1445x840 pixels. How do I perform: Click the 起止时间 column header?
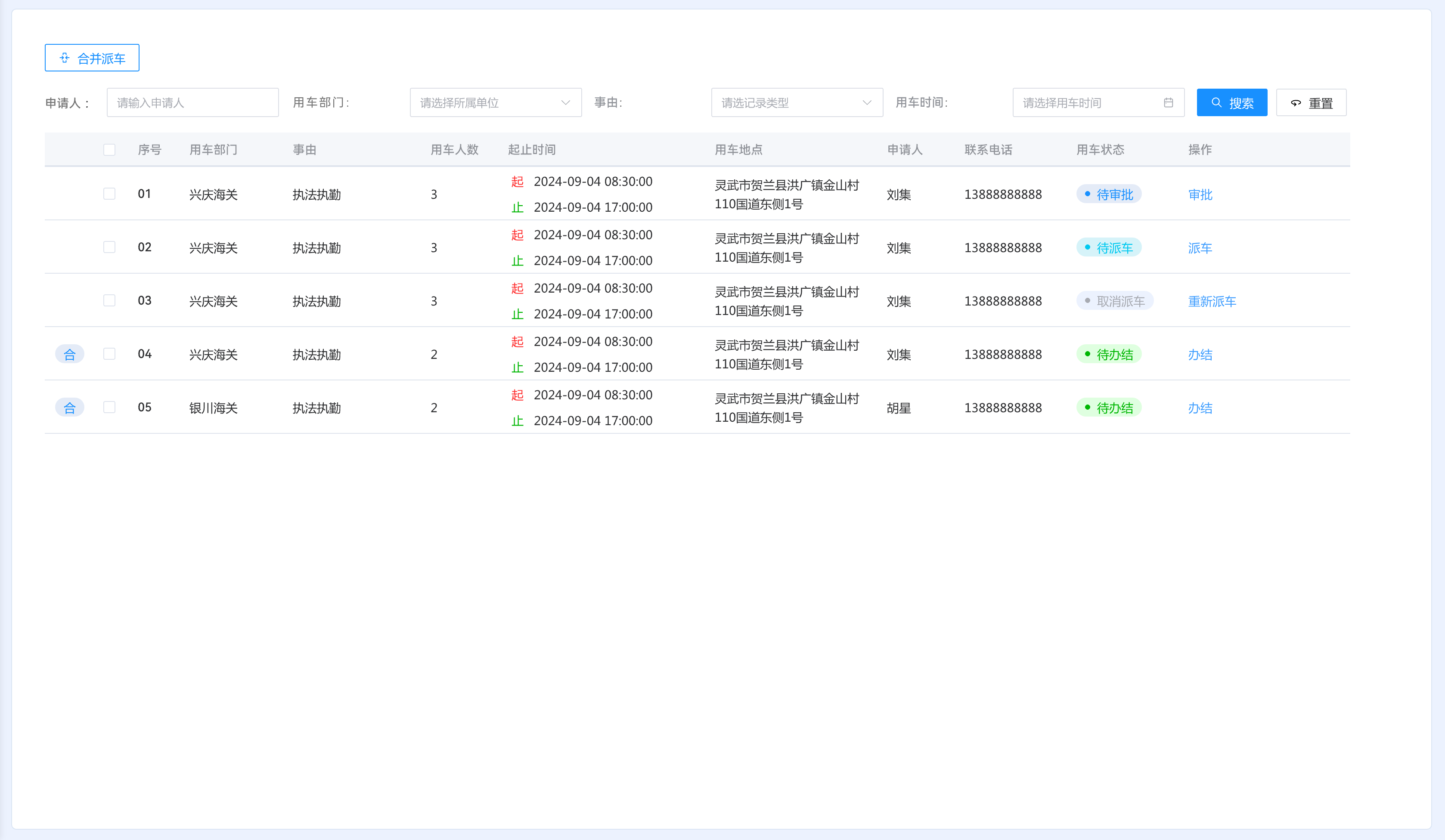[x=532, y=150]
